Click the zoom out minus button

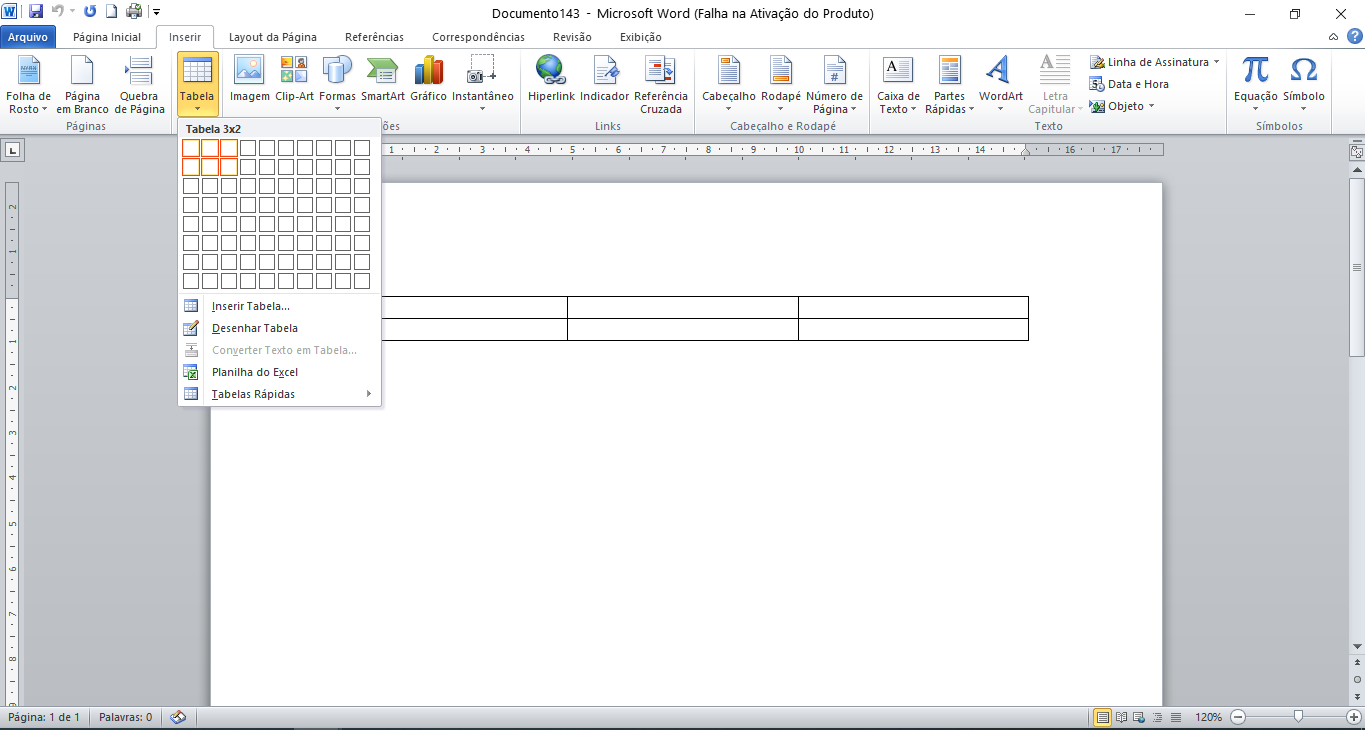pyautogui.click(x=1238, y=717)
